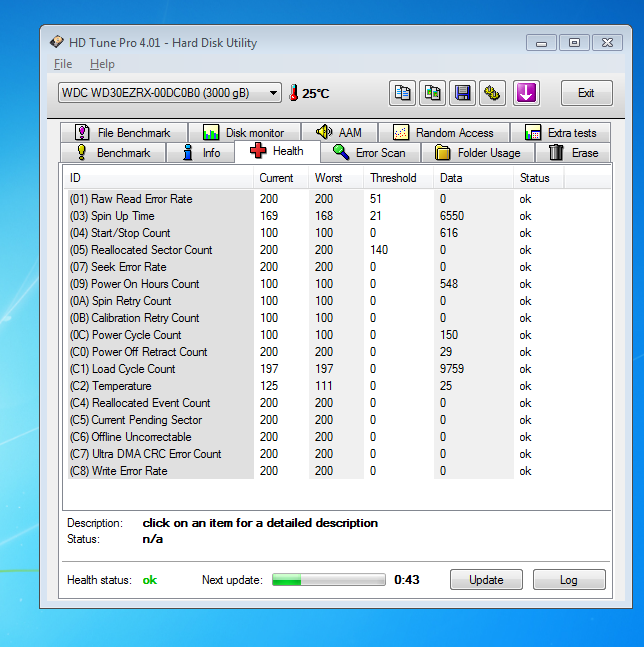
Task: Switch to the Error Scan tab
Action: (x=370, y=153)
